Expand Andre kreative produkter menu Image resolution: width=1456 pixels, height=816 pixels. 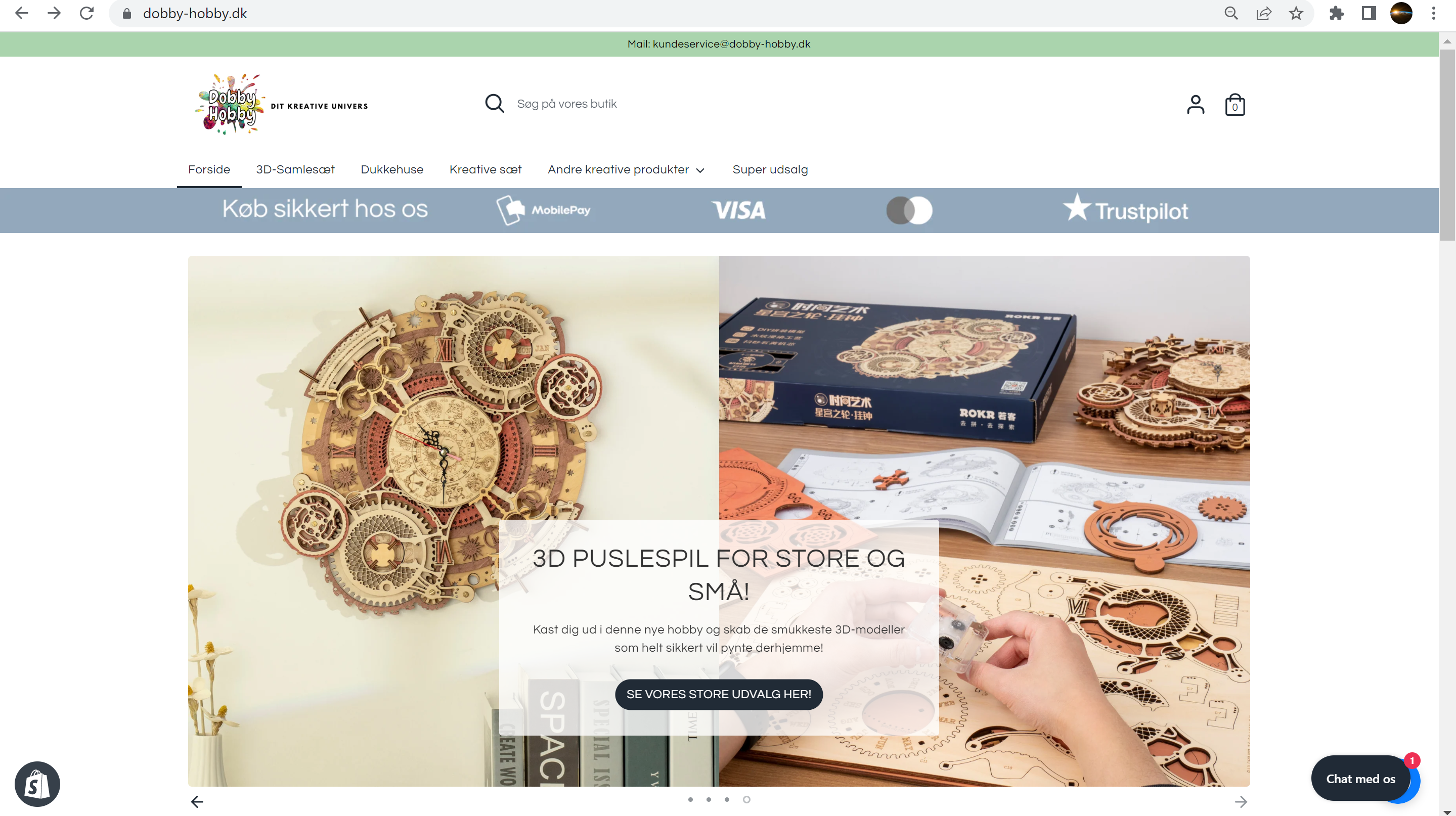[x=626, y=169]
